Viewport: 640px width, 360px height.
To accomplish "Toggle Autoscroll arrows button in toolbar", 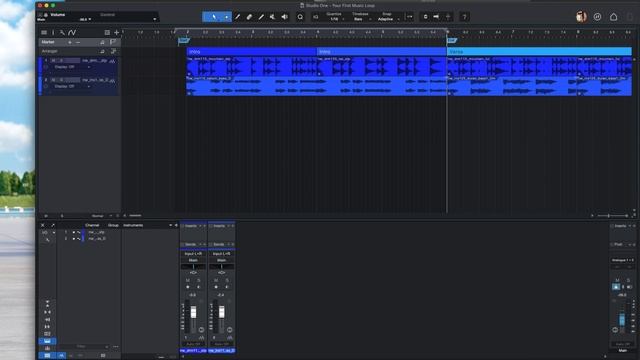I will click(x=410, y=17).
